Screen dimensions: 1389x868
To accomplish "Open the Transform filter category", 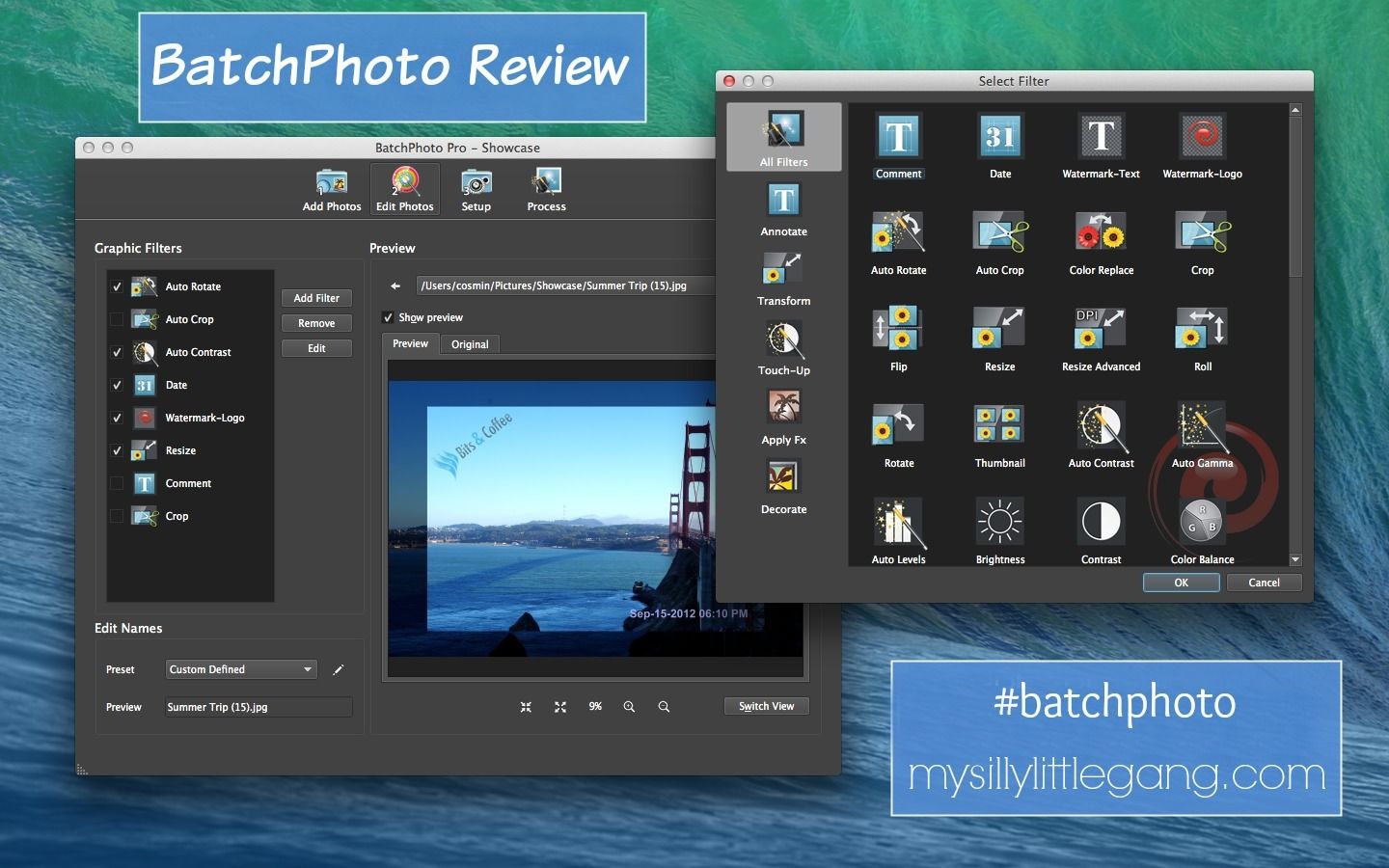I will click(784, 279).
